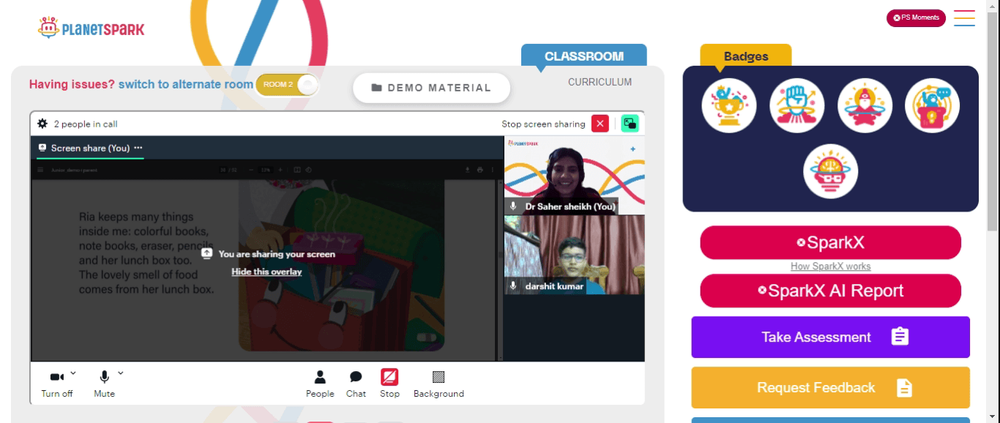Hide the screen sharing overlay

pyautogui.click(x=267, y=272)
